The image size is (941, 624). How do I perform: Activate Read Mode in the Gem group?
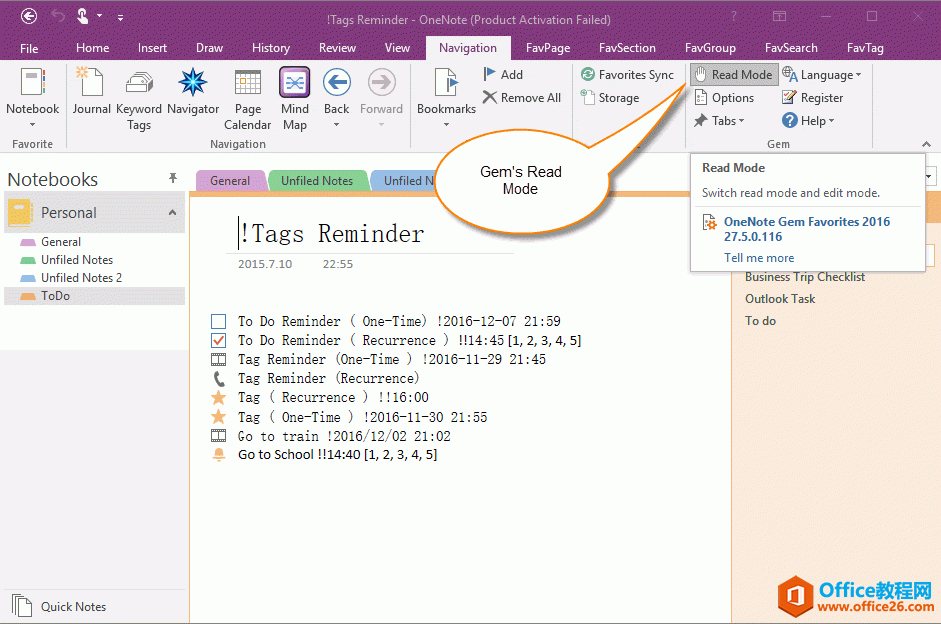tap(733, 74)
